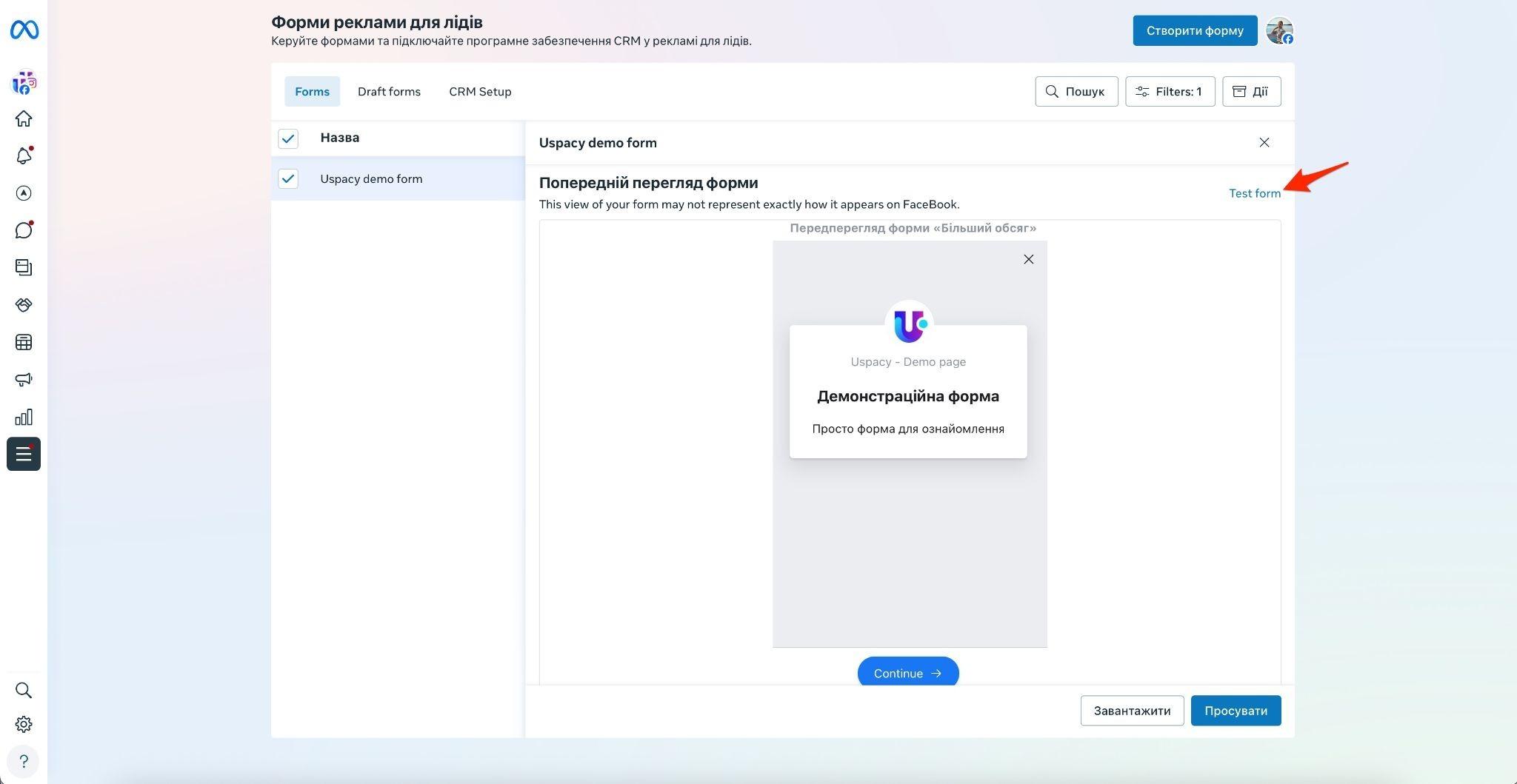Open the Ads megaphone icon
Screen dimensions: 1517x784
24,380
